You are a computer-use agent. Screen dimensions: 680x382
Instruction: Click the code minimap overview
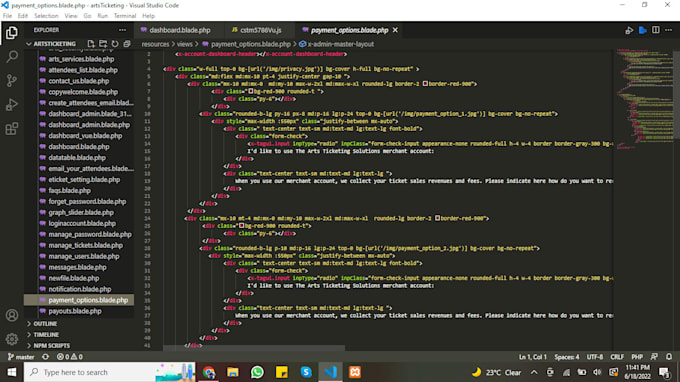point(643,100)
